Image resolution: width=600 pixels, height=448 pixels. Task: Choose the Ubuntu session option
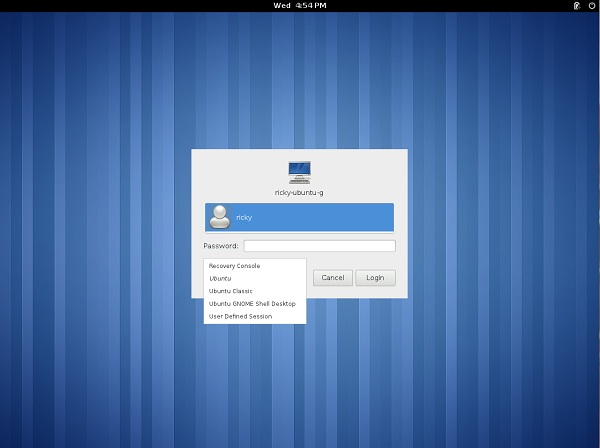[x=220, y=278]
